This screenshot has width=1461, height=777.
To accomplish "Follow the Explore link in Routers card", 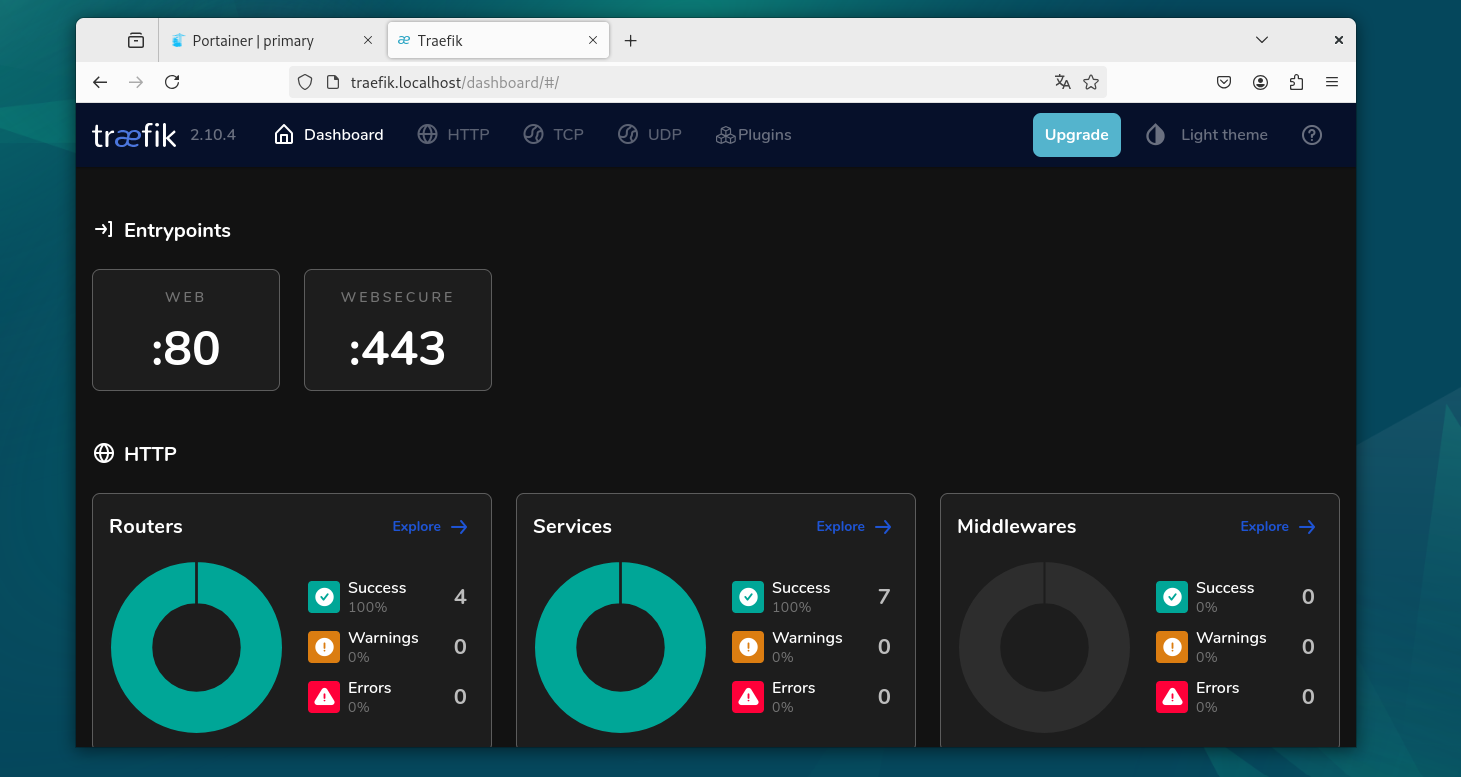I will [430, 527].
